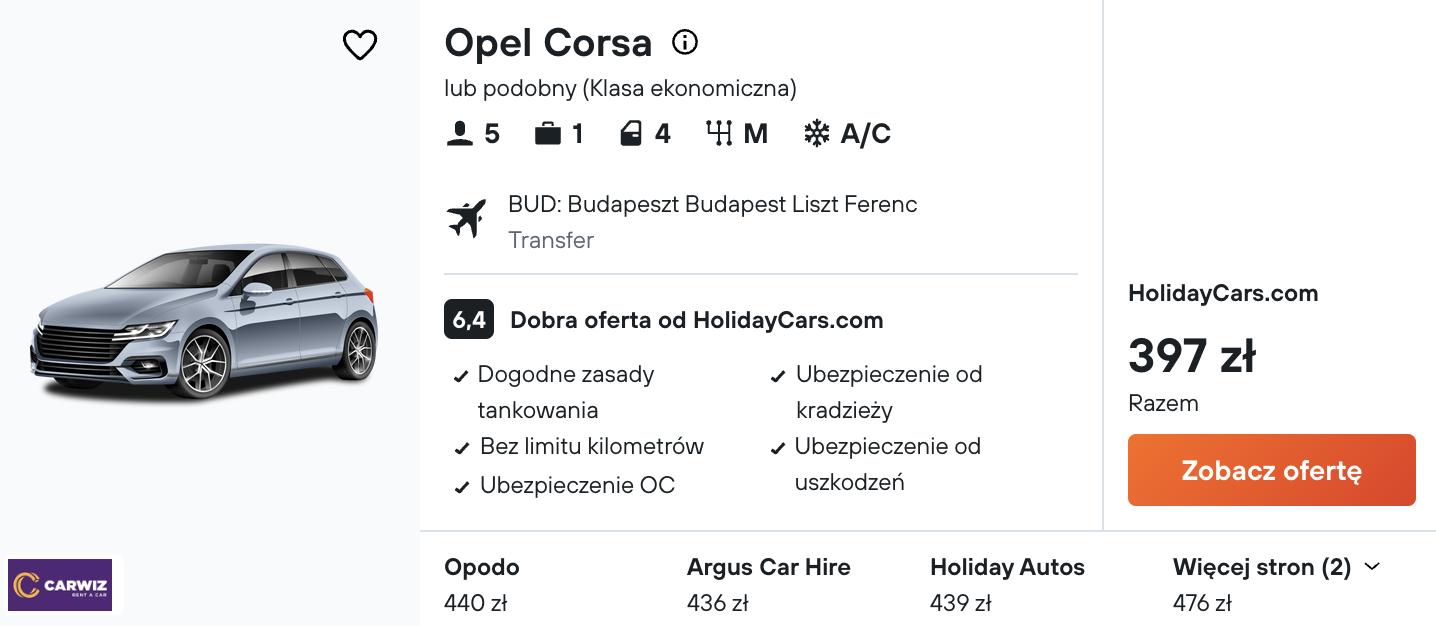Click the Opel Corsa car image
The width and height of the screenshot is (1436, 626).
(203, 319)
